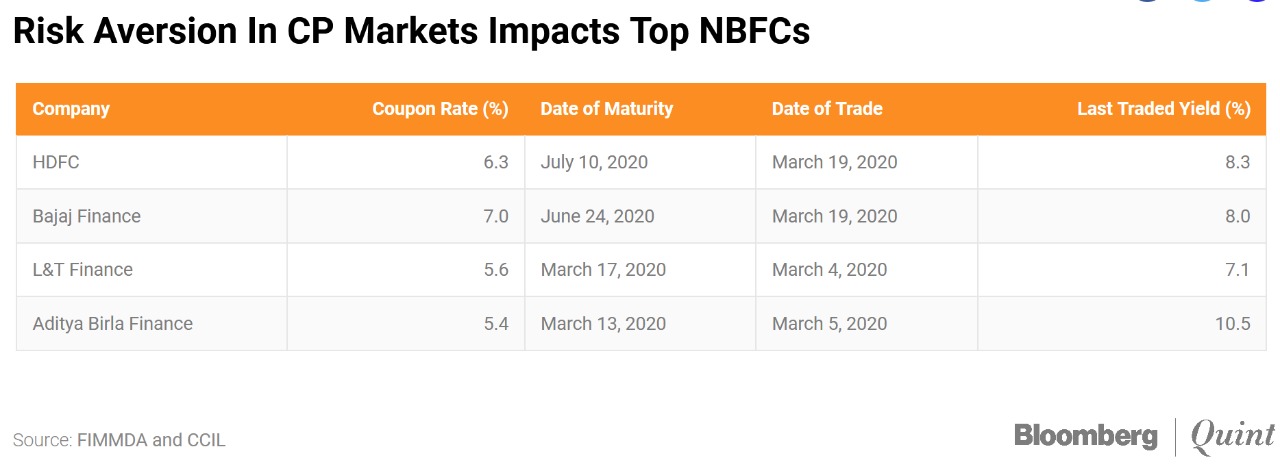Select the Bajaj Finance row name
Image resolution: width=1280 pixels, height=473 pixels.
(87, 216)
